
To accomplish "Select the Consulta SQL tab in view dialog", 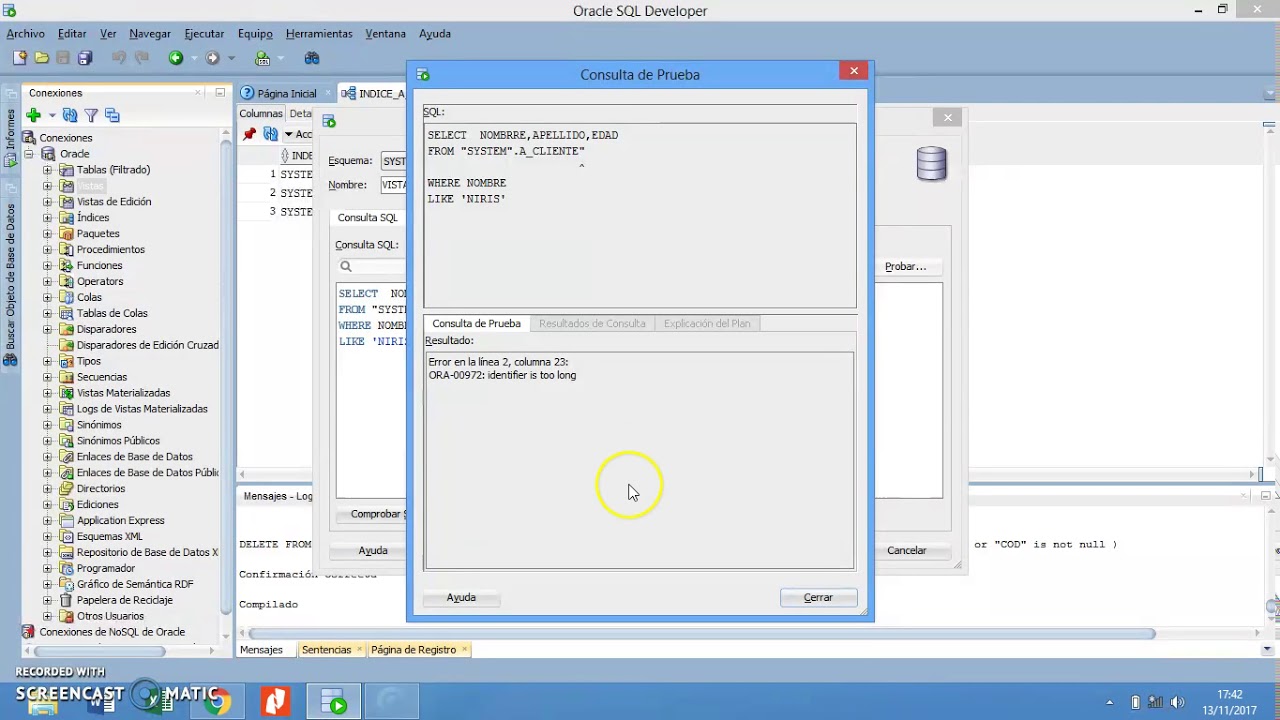I will 368,217.
